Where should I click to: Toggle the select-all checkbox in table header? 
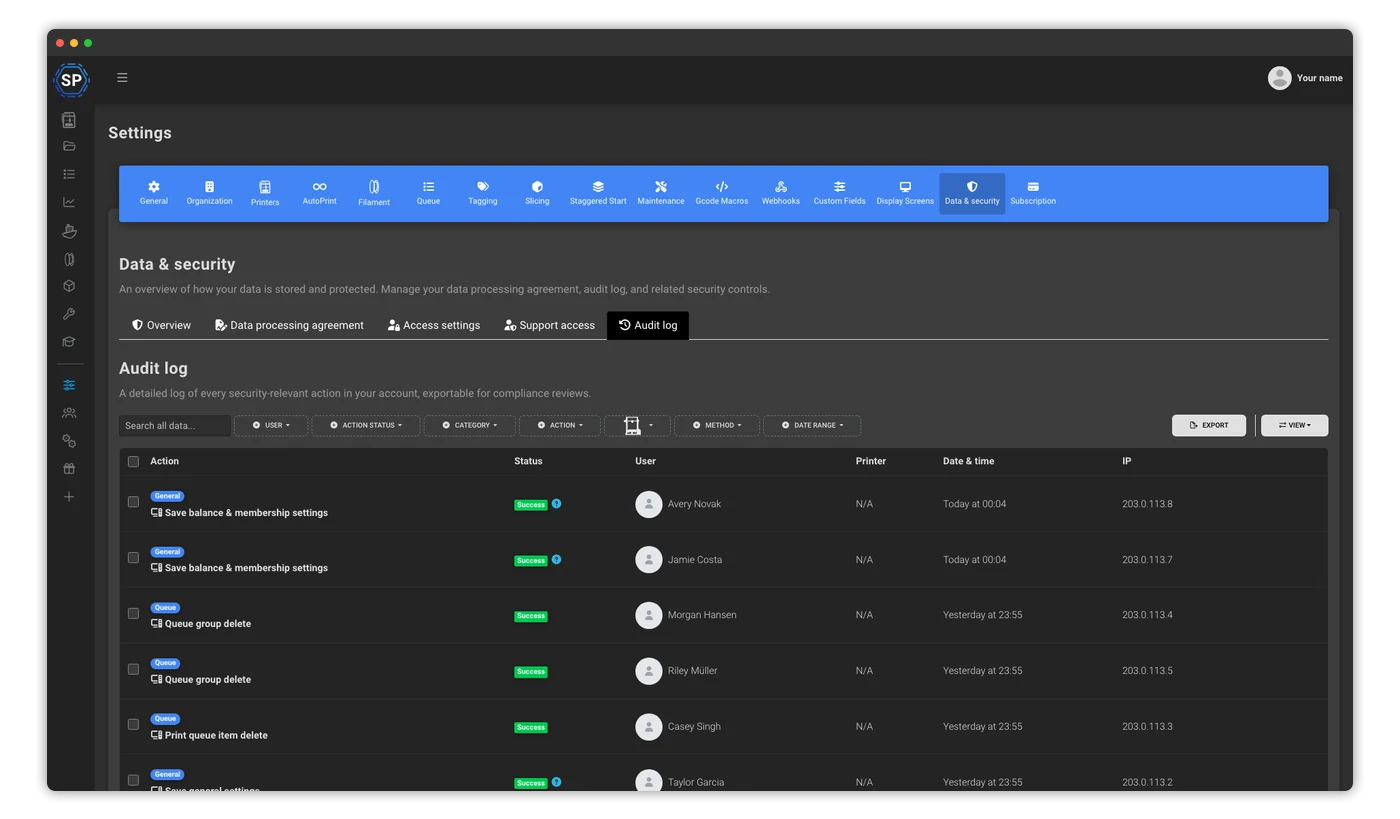(x=133, y=462)
